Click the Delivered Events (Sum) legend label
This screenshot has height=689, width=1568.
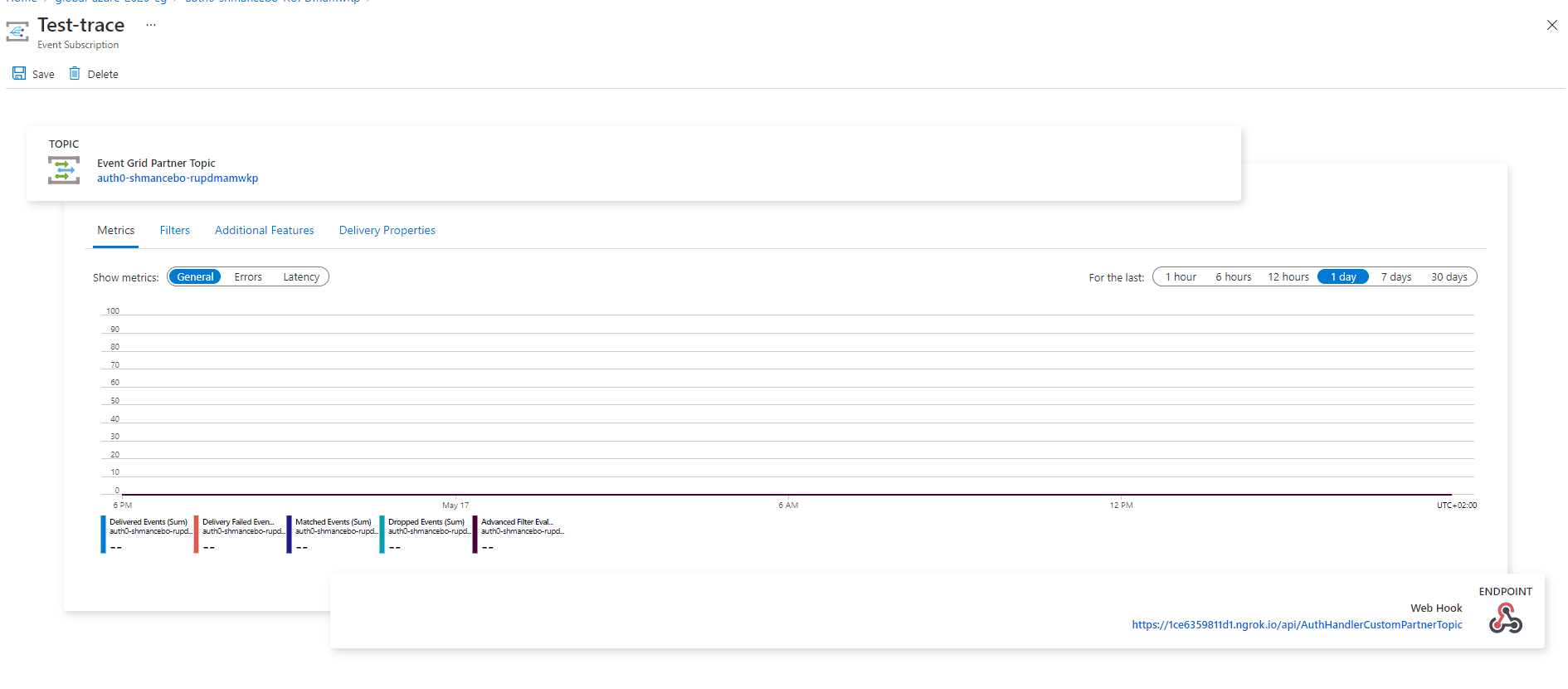click(149, 522)
